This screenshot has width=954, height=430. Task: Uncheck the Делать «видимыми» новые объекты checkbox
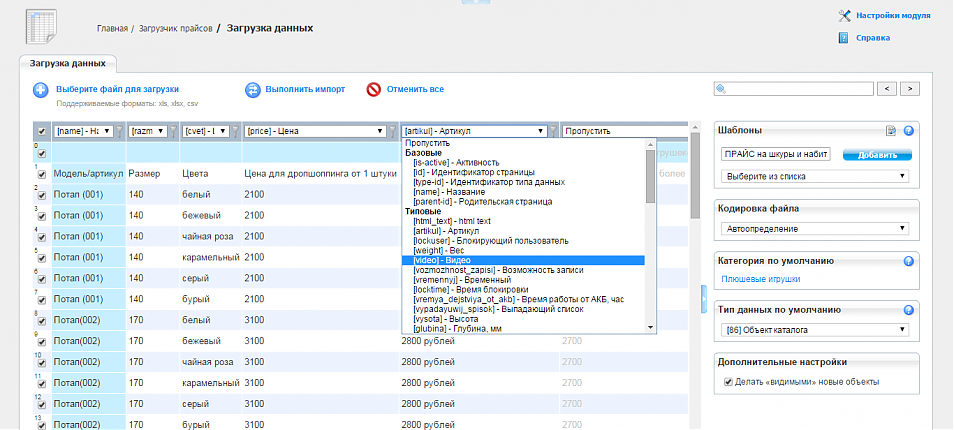[727, 382]
